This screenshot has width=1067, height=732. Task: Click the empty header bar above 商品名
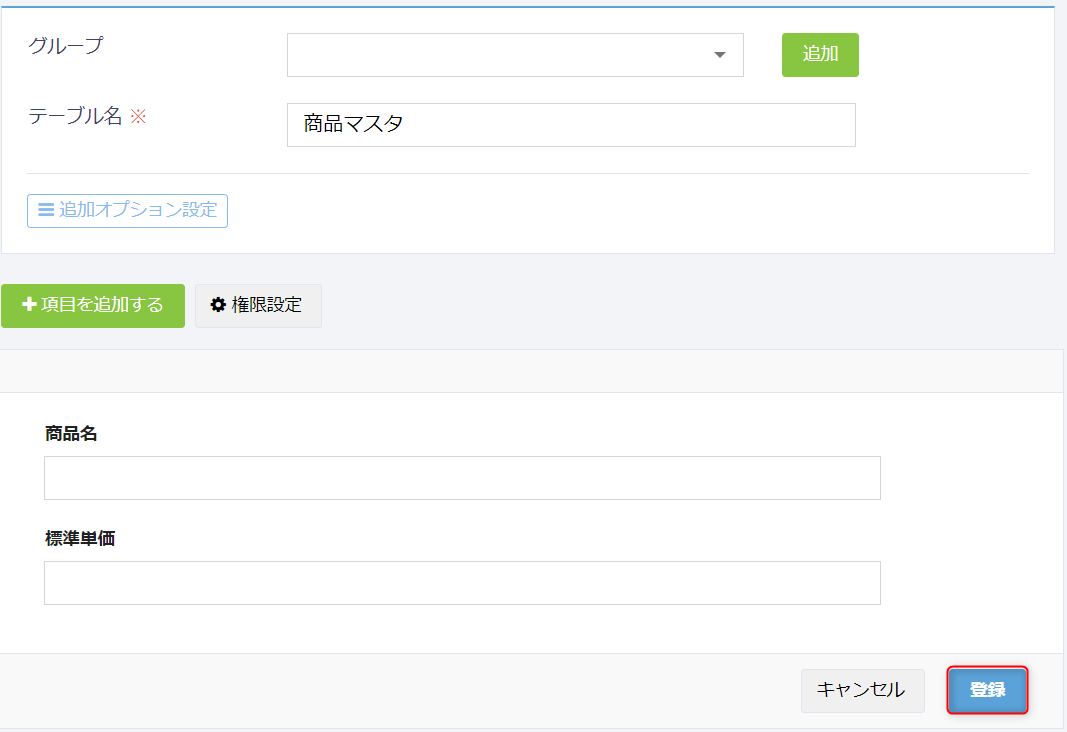pos(530,371)
